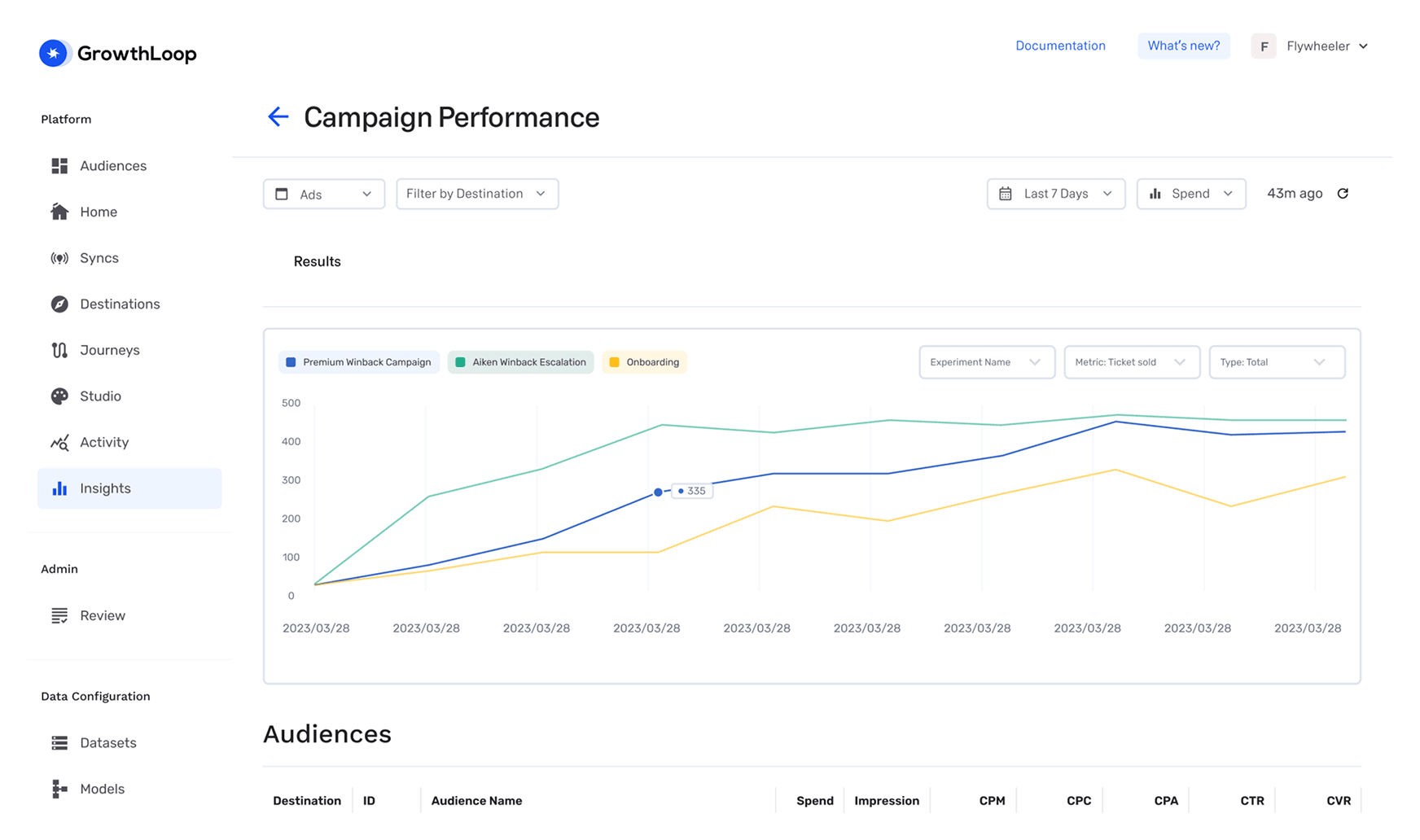Click the Destinations compass icon
Screen dimensions: 1420x840
(x=59, y=304)
